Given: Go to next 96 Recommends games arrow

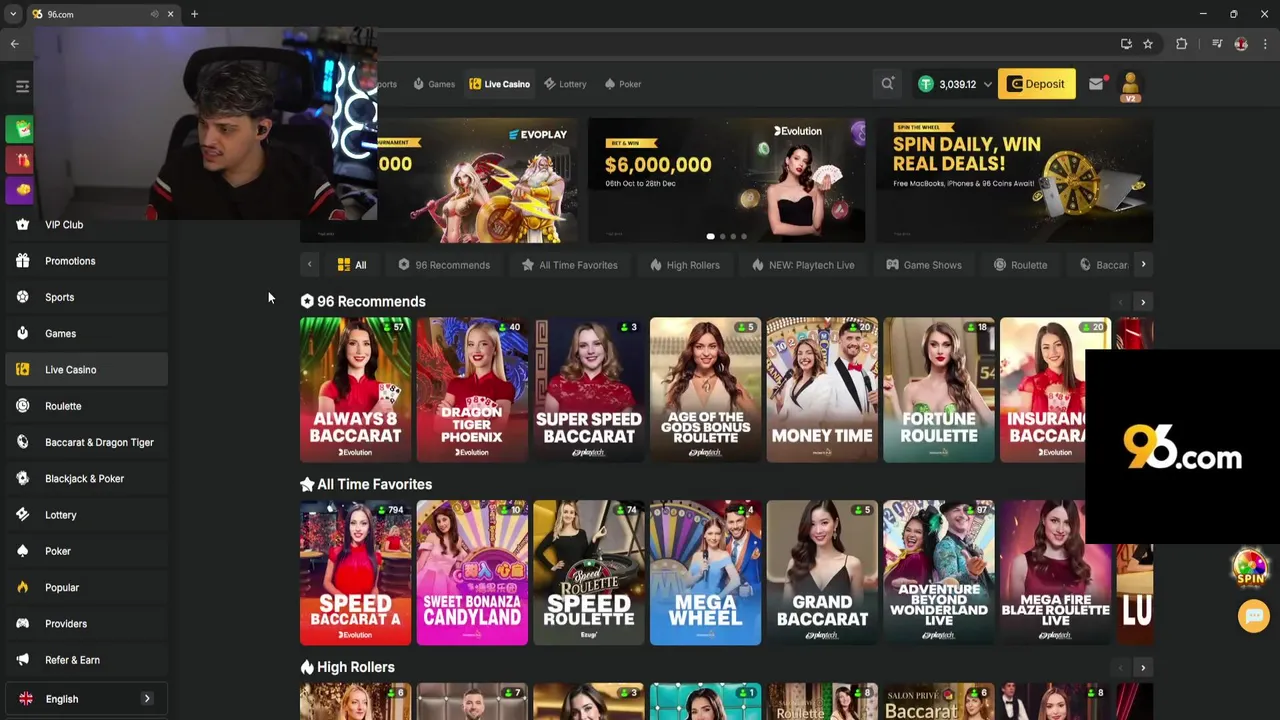Looking at the screenshot, I should pos(1143,302).
